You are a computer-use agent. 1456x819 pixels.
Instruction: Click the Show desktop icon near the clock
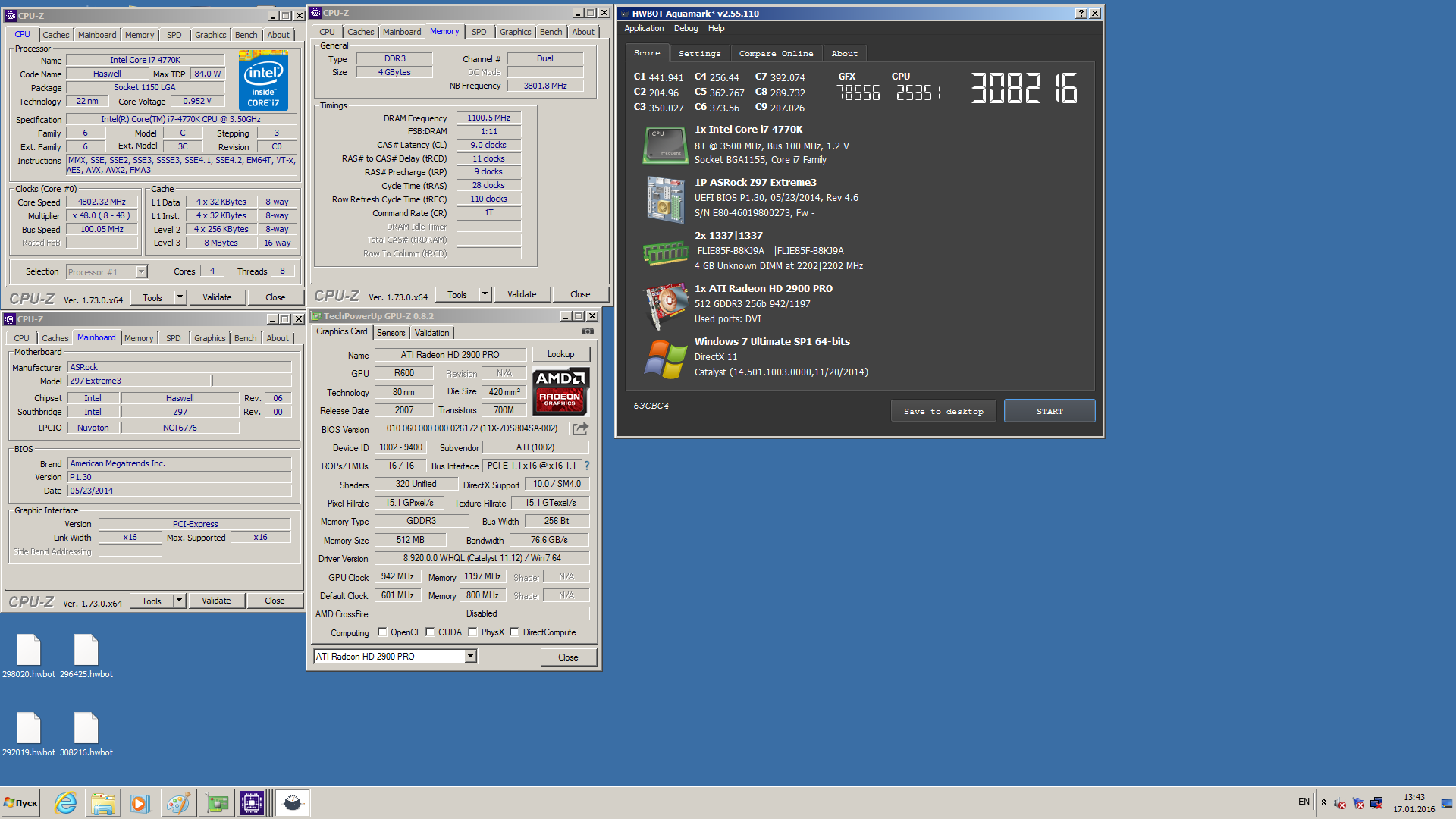coord(1447,803)
